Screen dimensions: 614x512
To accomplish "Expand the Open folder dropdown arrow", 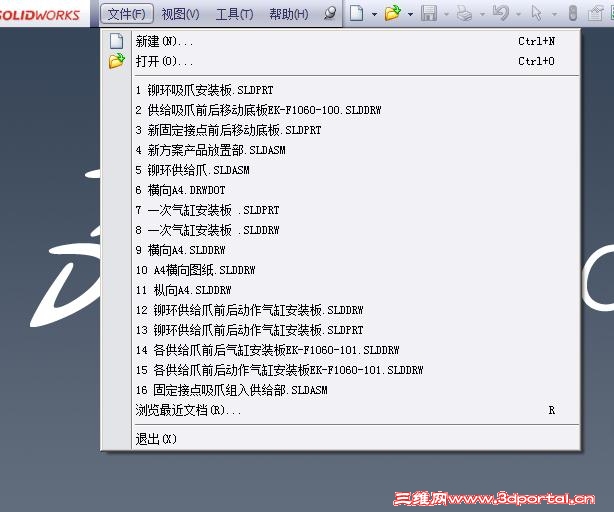I will pos(410,14).
